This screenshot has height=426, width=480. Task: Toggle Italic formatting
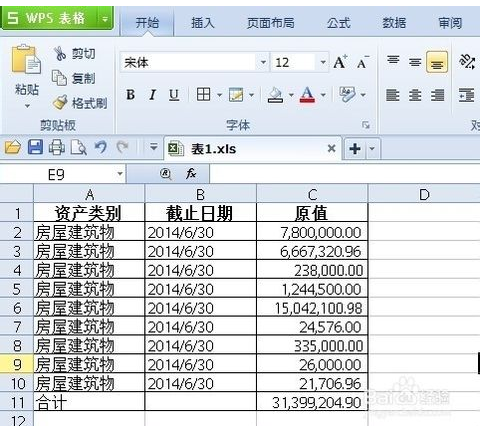pyautogui.click(x=152, y=95)
